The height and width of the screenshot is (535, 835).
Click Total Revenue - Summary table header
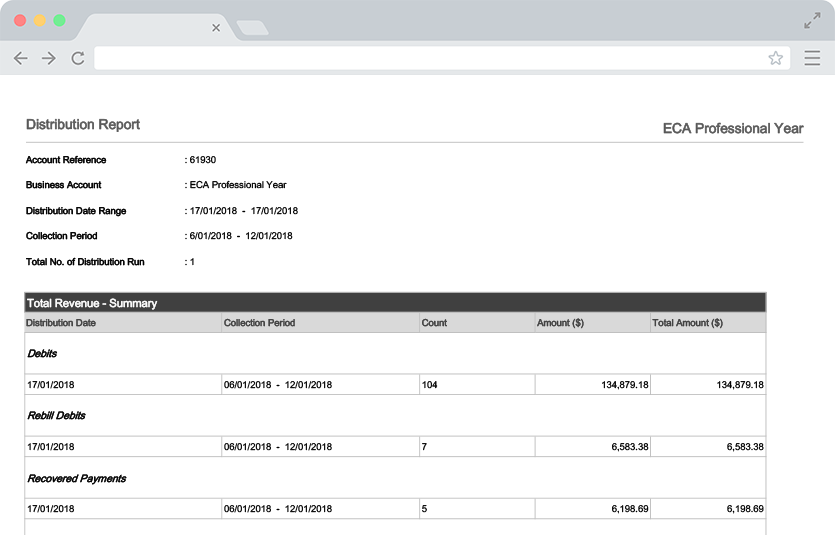(396, 303)
